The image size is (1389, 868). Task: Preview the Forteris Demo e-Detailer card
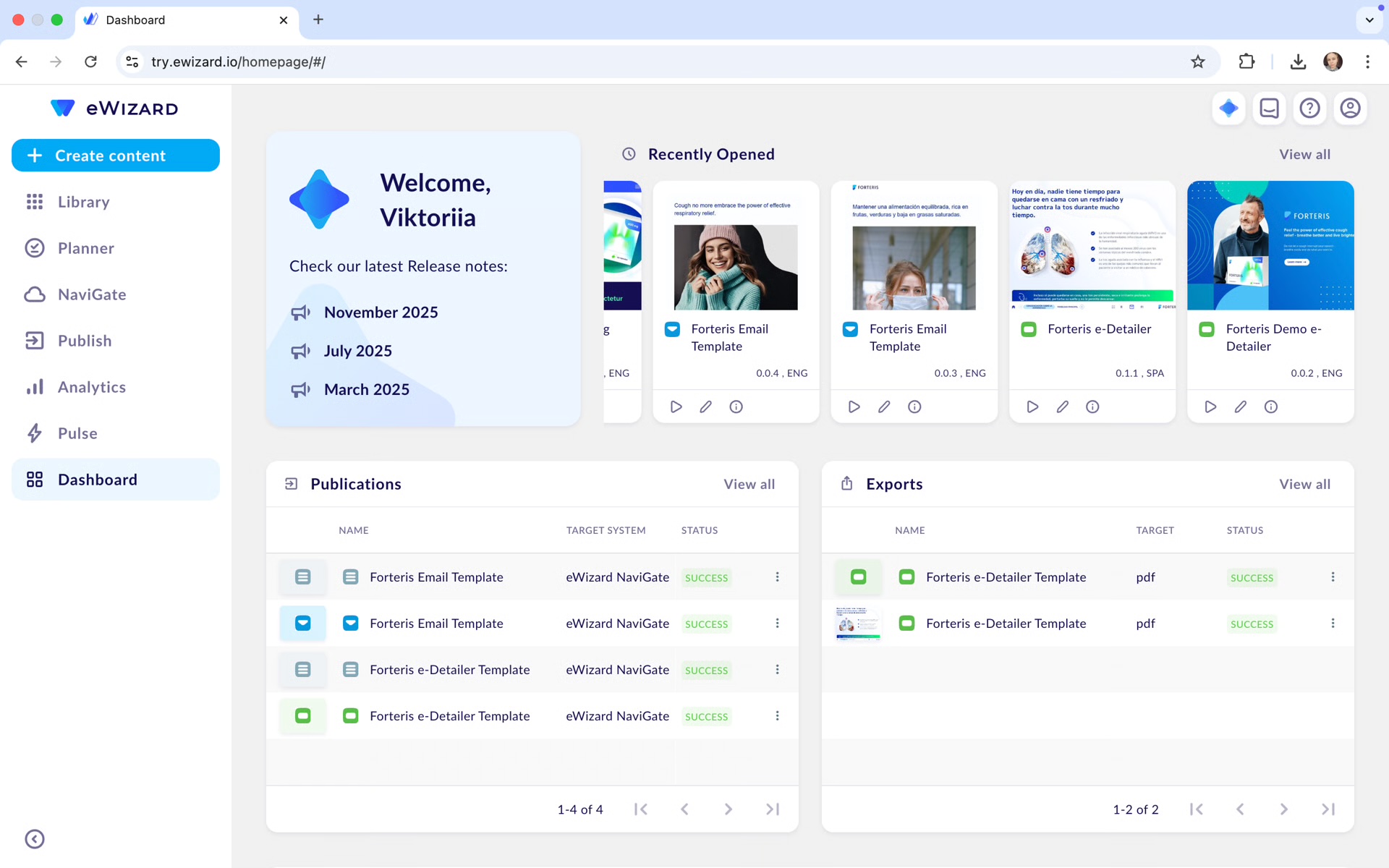(x=1210, y=407)
